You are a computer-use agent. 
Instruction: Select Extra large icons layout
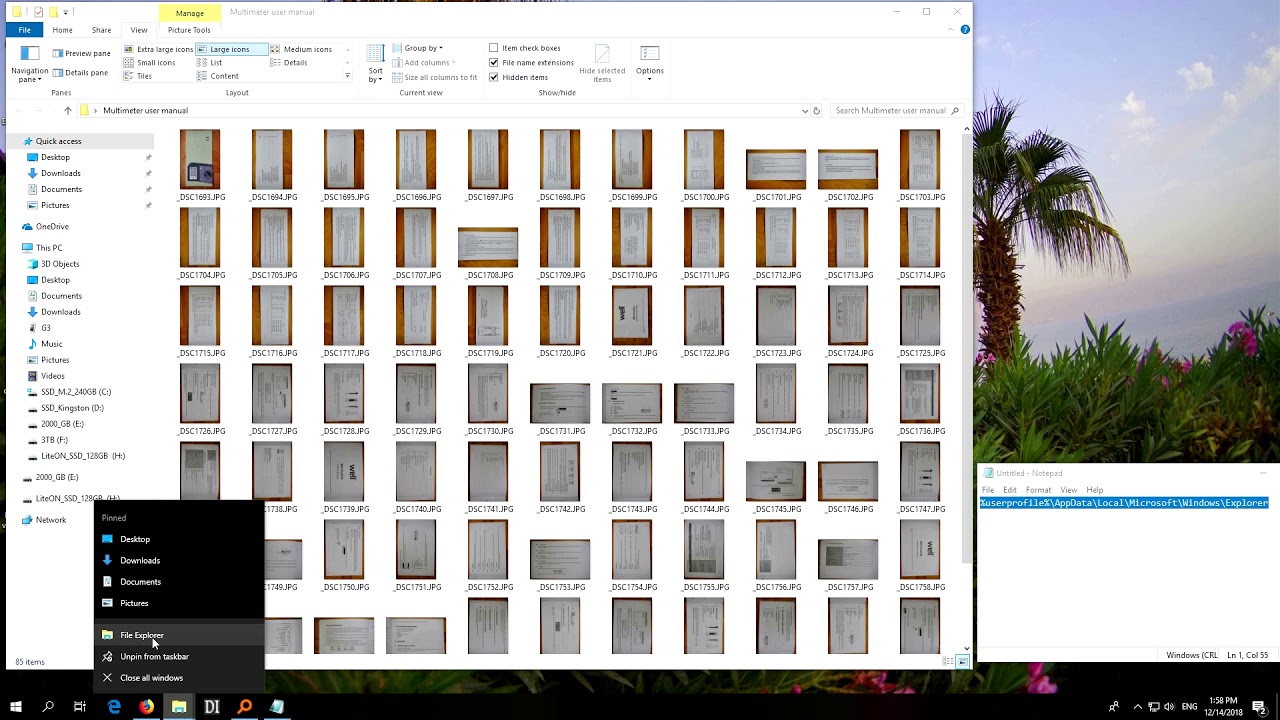point(158,49)
